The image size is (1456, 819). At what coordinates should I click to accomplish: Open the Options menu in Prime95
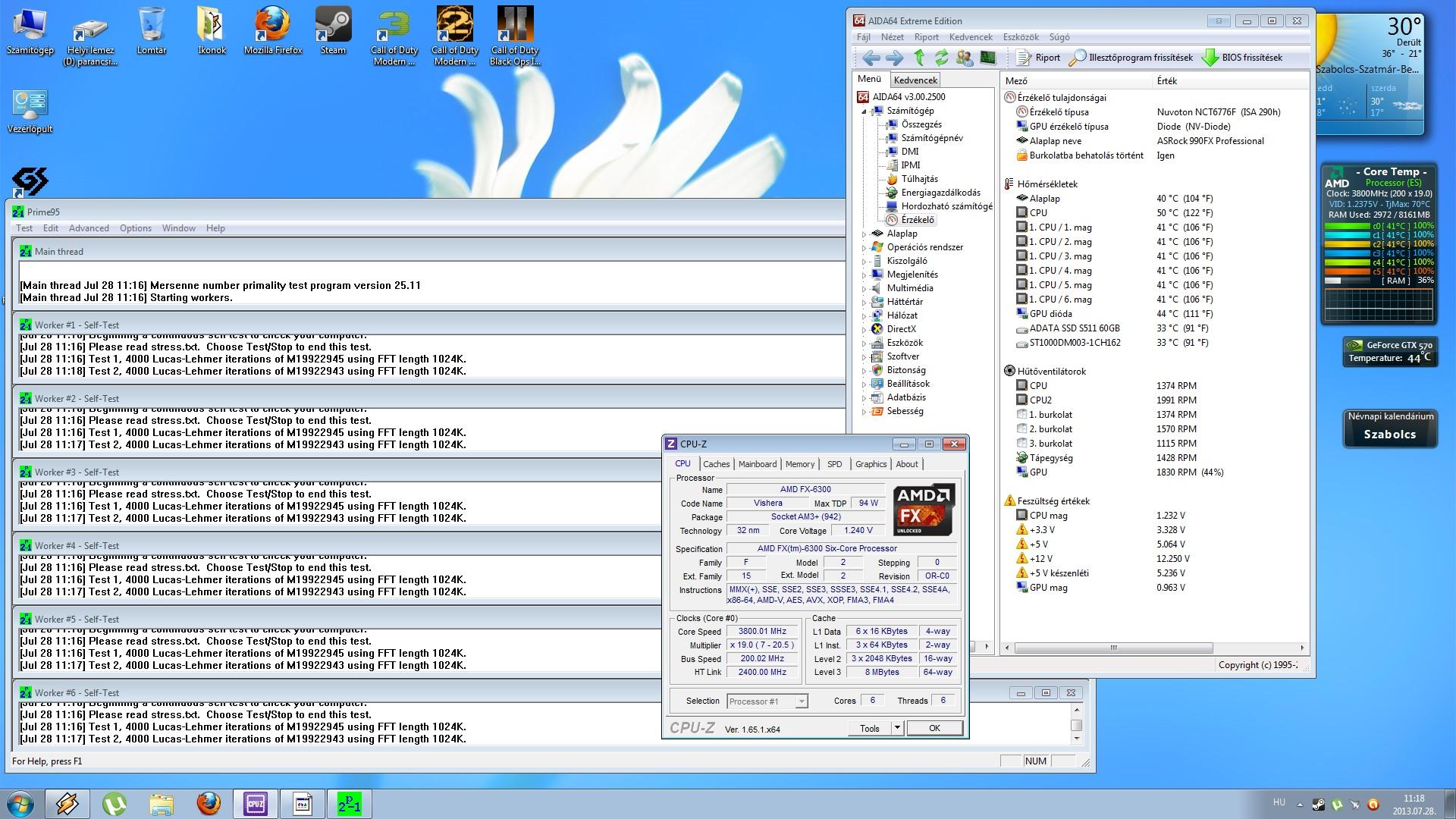coord(136,228)
